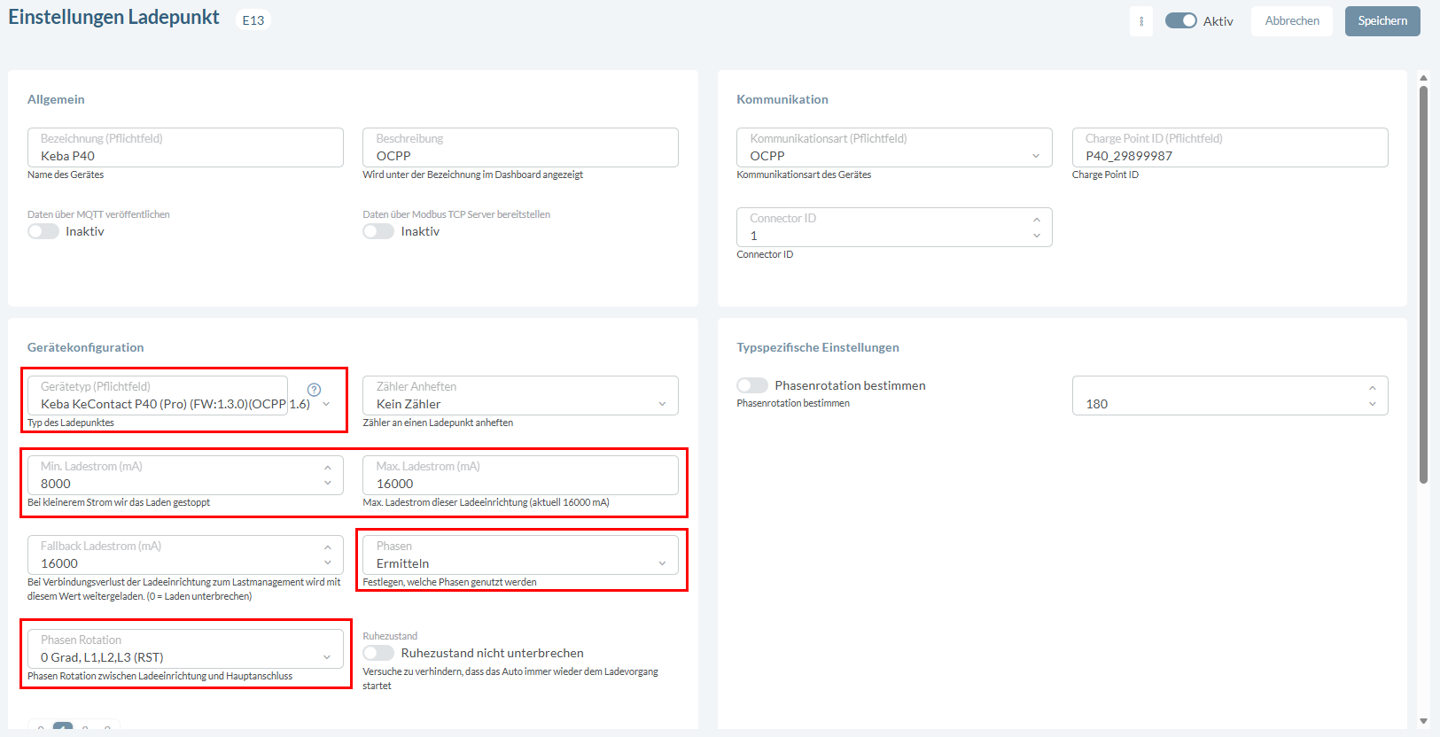Enable Daten über Modbus TCP Server switch
This screenshot has width=1440, height=737.
tap(378, 231)
